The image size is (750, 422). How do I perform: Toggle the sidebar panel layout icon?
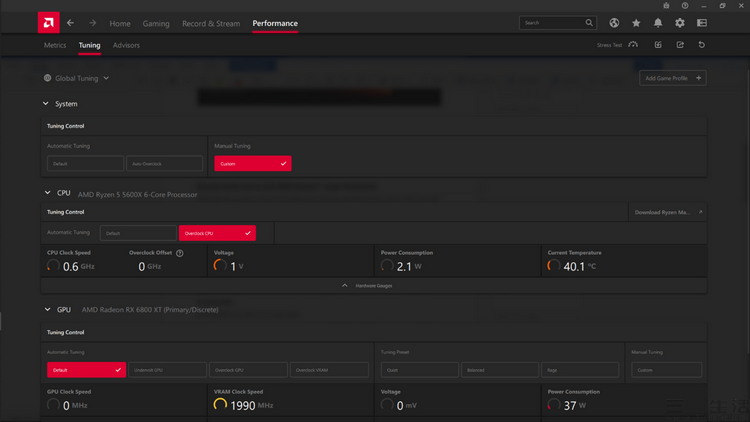(x=702, y=22)
